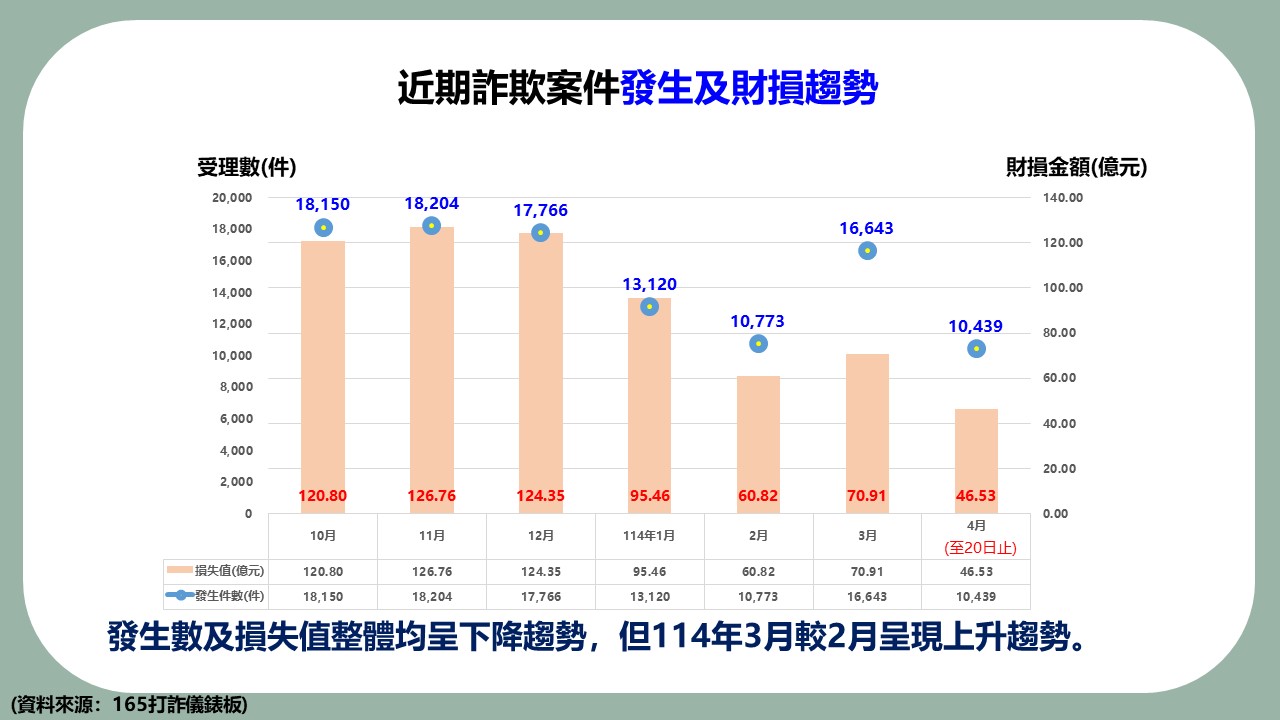Select the 13,120 marker for 114年1月
The width and height of the screenshot is (1280, 720).
click(650, 307)
